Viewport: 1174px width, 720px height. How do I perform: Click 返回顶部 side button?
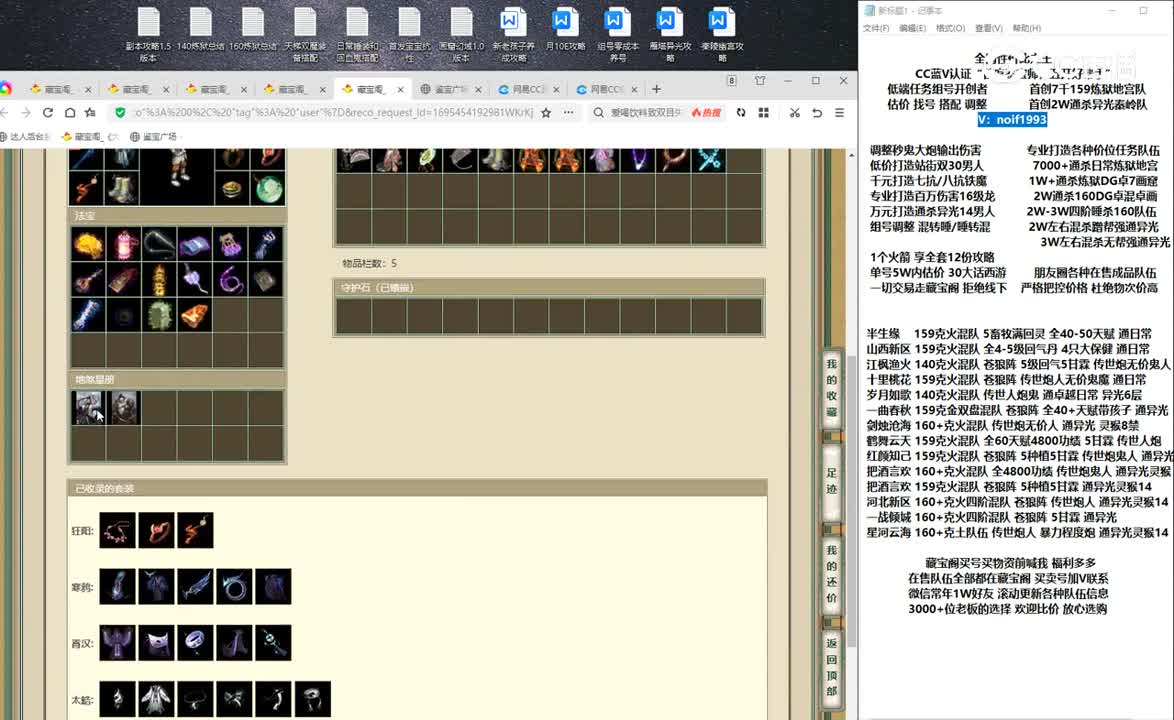tap(832, 667)
